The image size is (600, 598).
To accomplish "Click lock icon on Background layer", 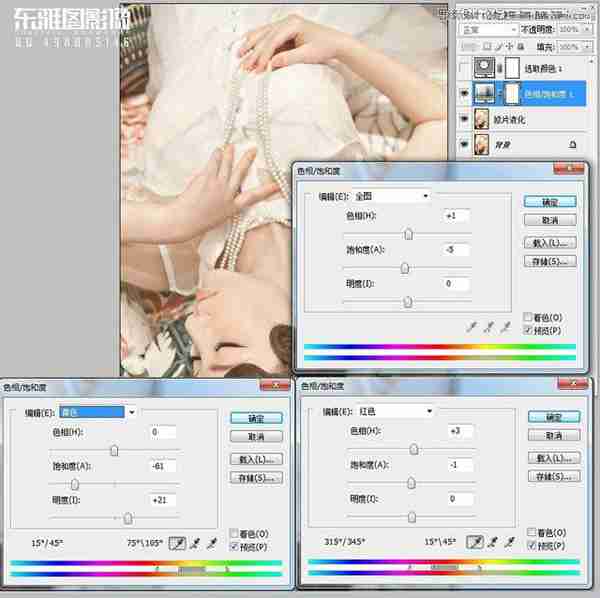I will point(572,145).
